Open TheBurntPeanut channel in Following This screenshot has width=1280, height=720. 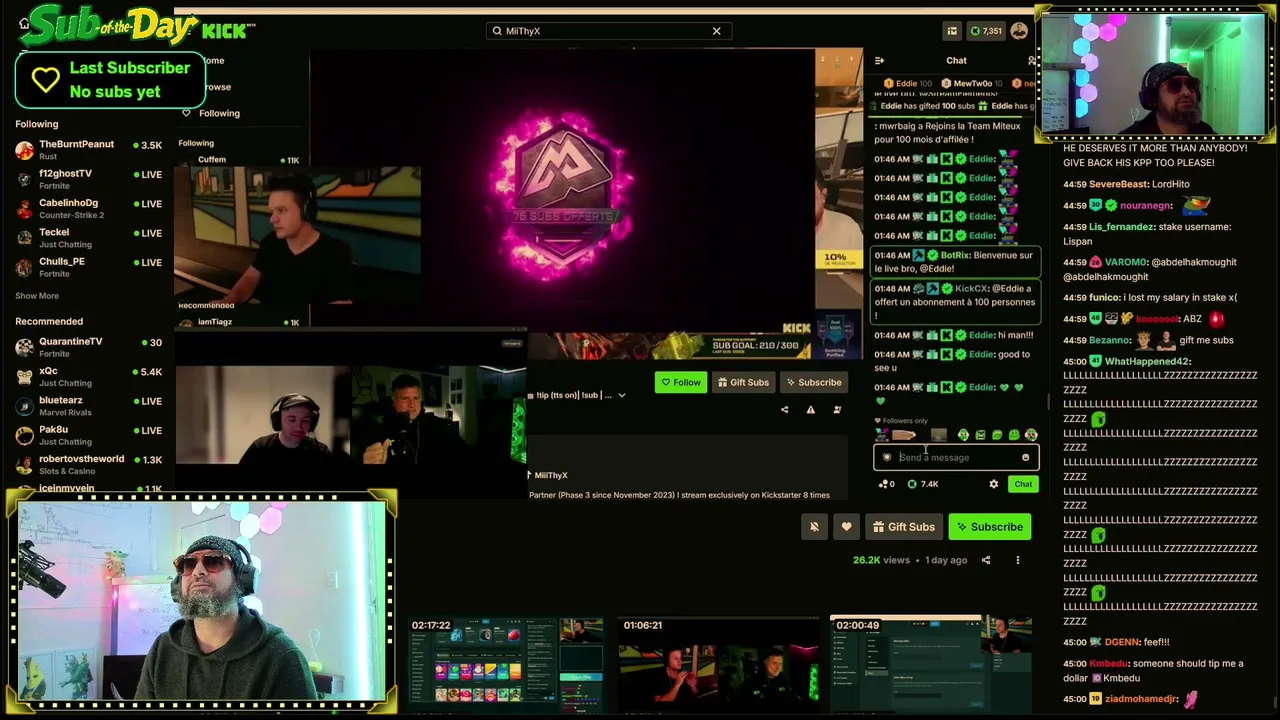click(x=88, y=150)
